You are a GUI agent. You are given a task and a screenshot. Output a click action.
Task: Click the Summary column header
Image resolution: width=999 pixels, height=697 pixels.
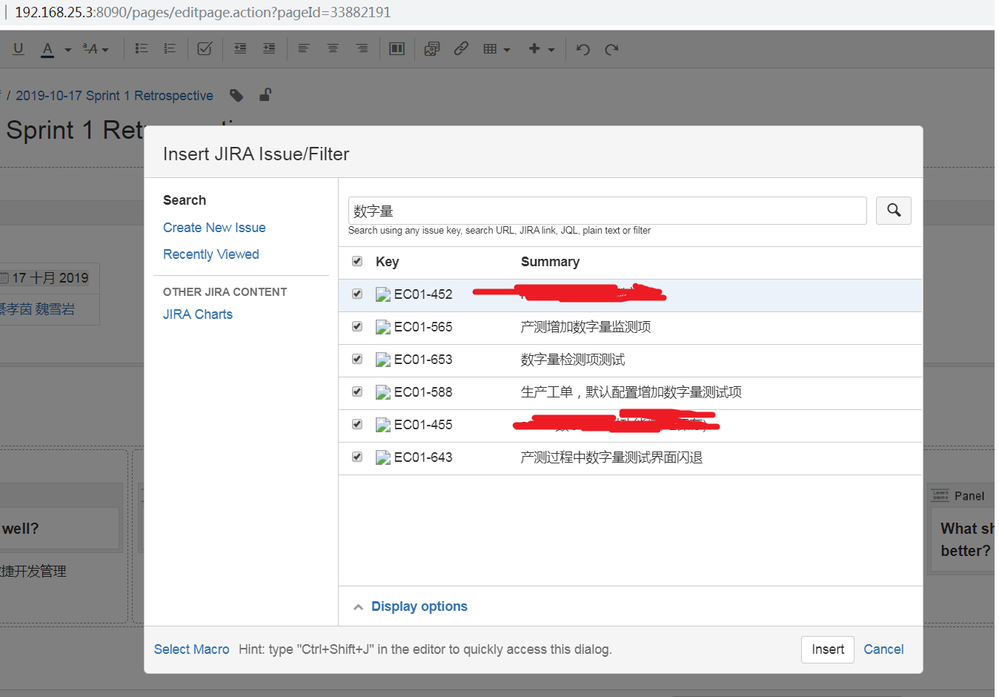coord(550,262)
